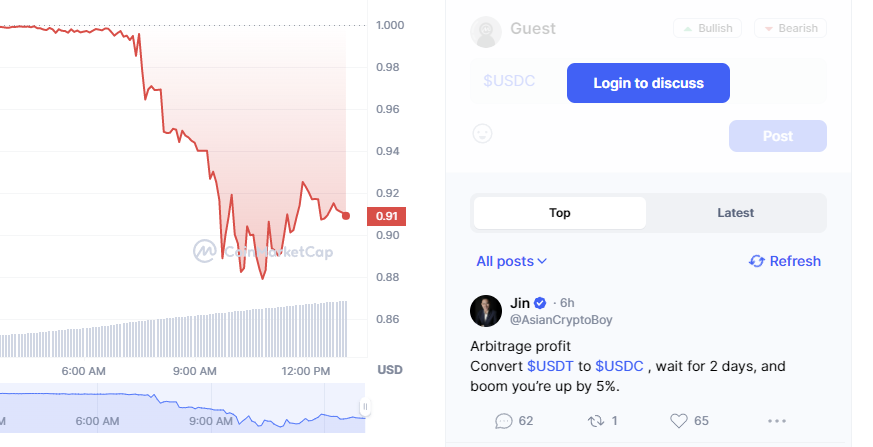This screenshot has width=873, height=447.
Task: Like Jin's post with the heart icon
Action: coord(679,421)
